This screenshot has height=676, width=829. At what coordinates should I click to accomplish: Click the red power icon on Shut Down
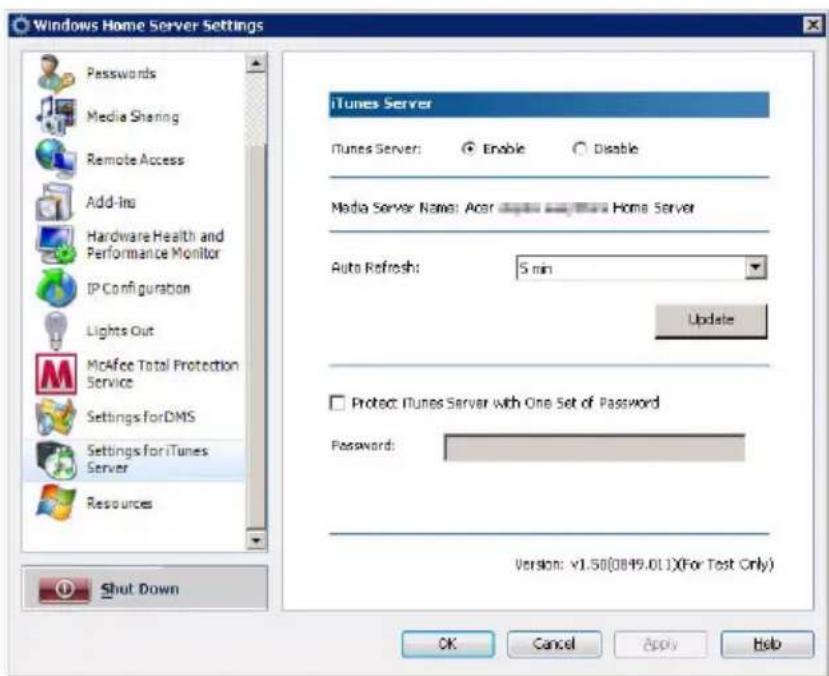pyautogui.click(x=65, y=589)
